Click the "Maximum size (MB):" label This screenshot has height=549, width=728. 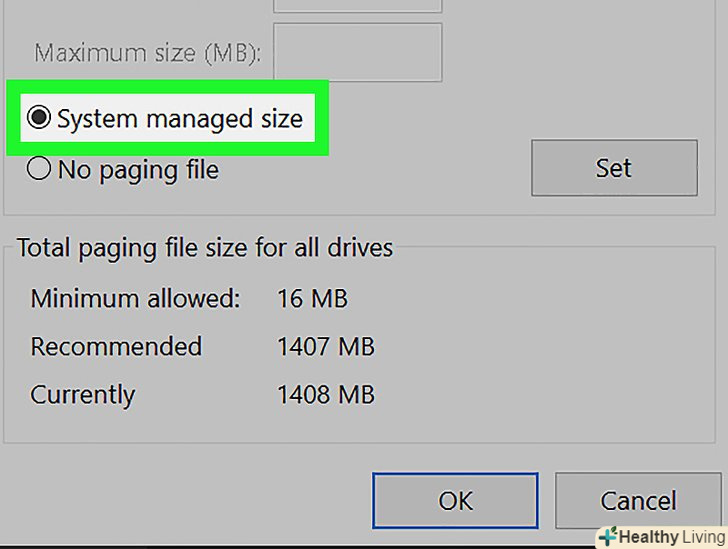tap(147, 52)
